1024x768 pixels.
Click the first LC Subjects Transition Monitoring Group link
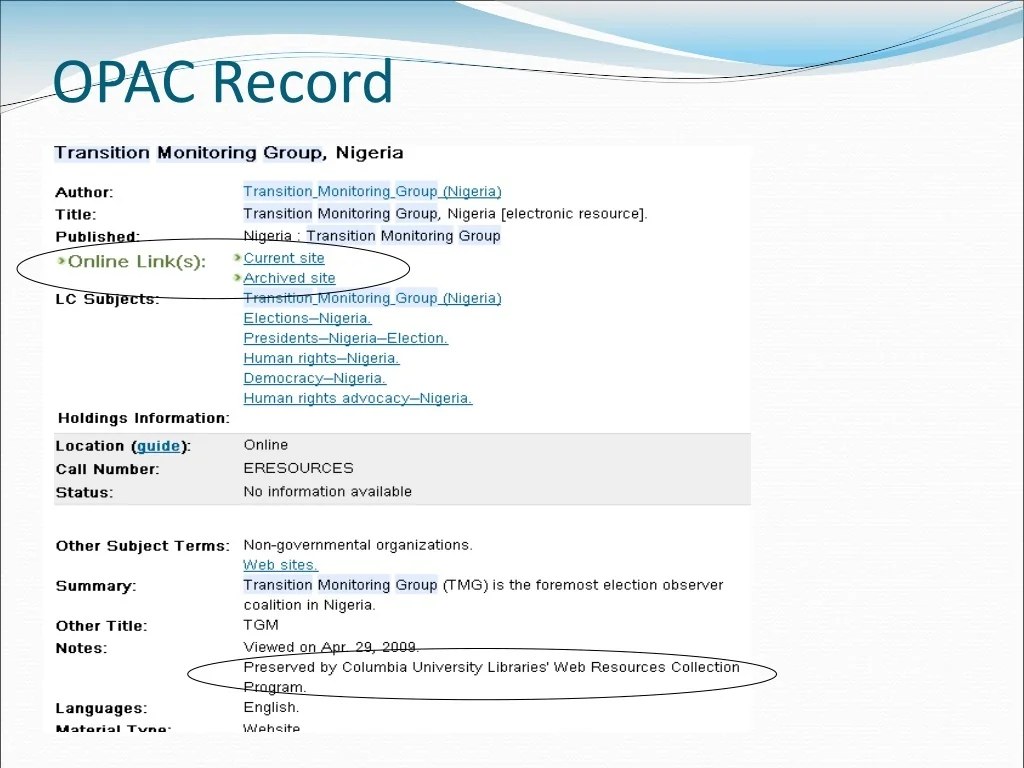372,298
